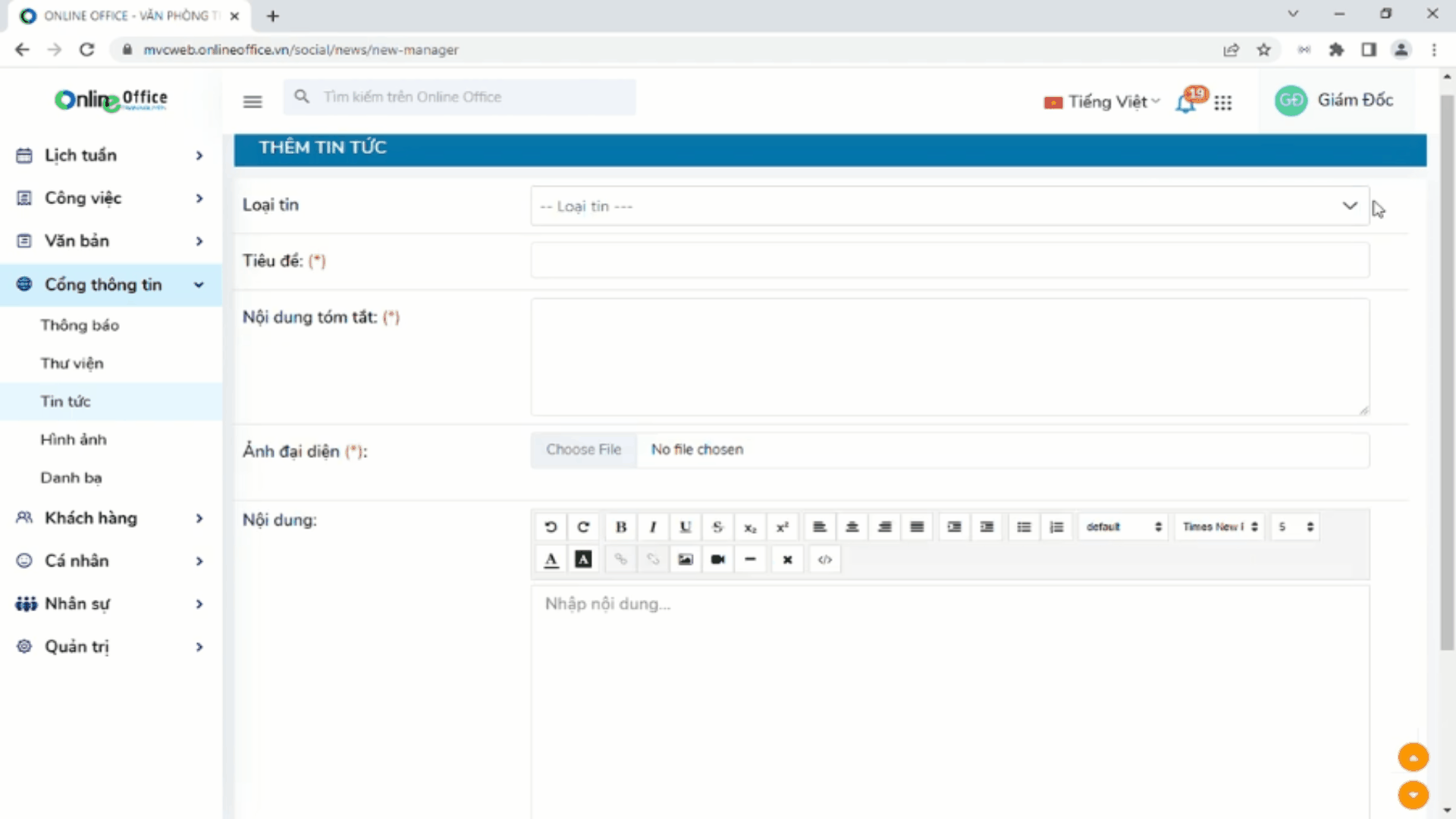
Task: Insert an image via editor toolbar
Action: pos(686,560)
